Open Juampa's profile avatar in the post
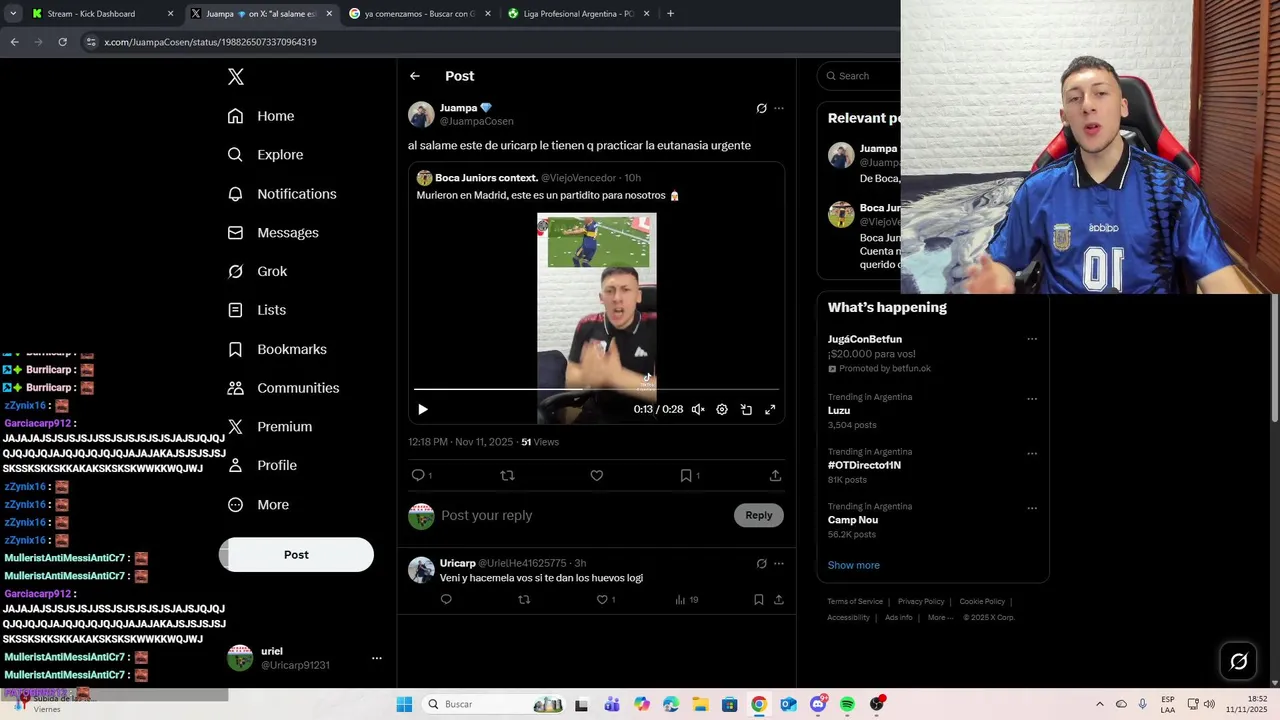This screenshot has width=1280, height=720. pos(421,114)
